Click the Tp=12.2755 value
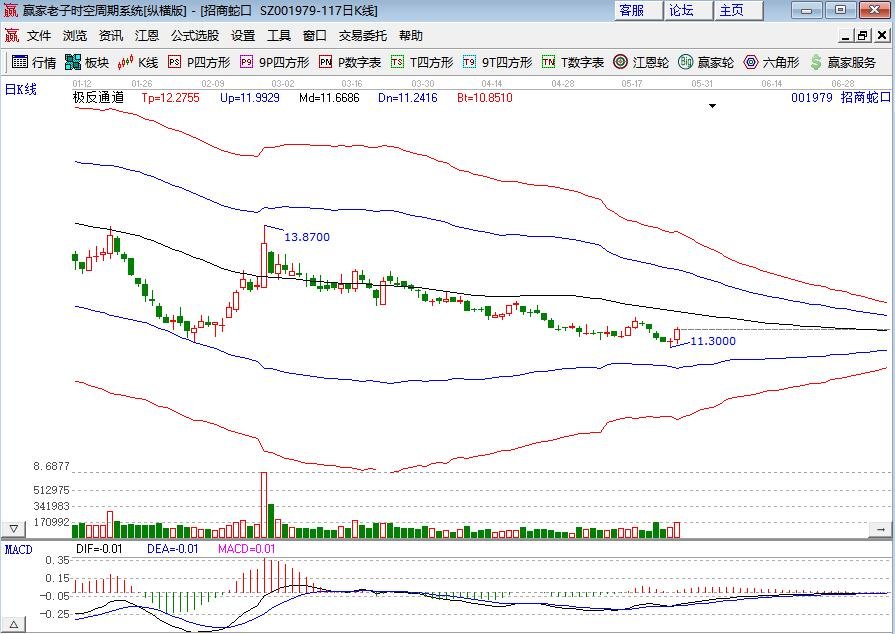 pyautogui.click(x=171, y=98)
